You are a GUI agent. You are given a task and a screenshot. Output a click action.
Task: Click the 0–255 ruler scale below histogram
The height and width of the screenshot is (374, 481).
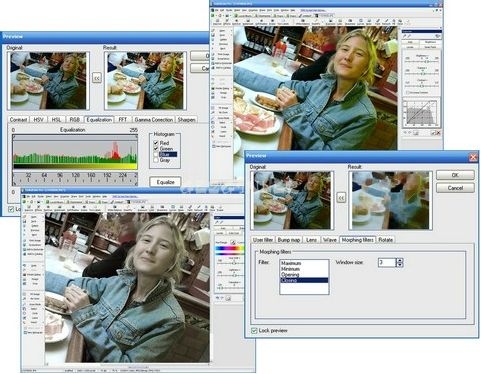75,179
